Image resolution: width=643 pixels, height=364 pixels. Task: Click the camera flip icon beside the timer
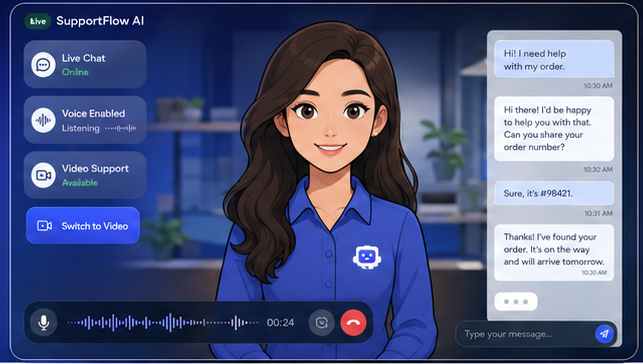[x=322, y=323]
